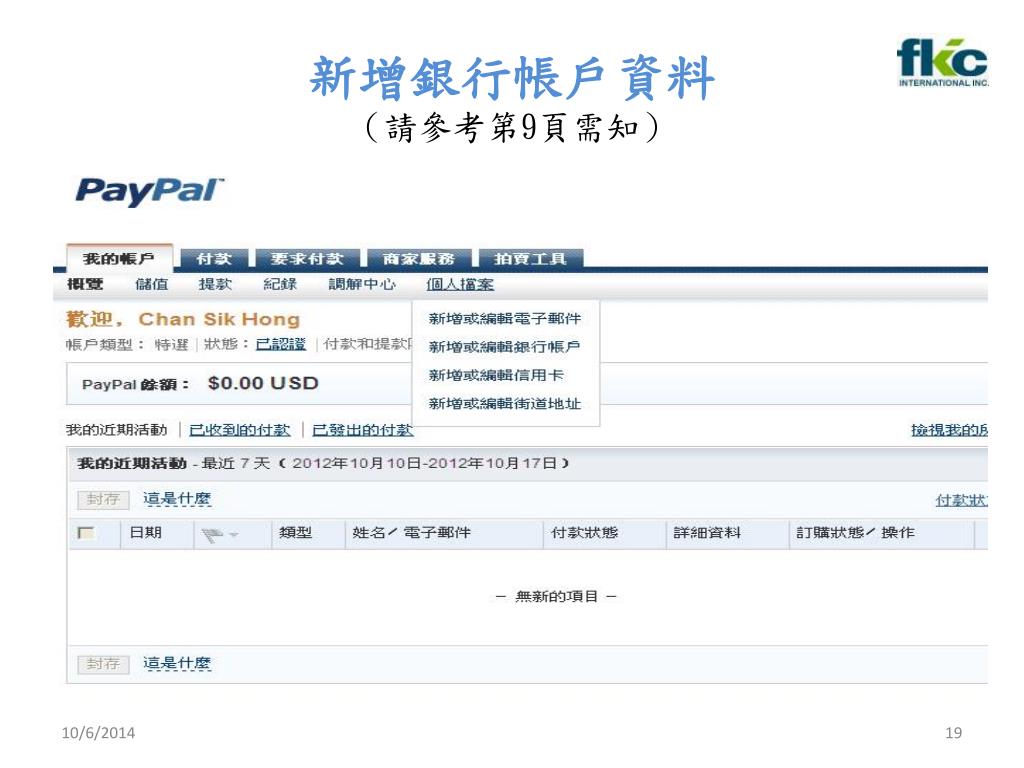Click the 已認證 status link
The width and height of the screenshot is (1024, 768).
pyautogui.click(x=281, y=344)
